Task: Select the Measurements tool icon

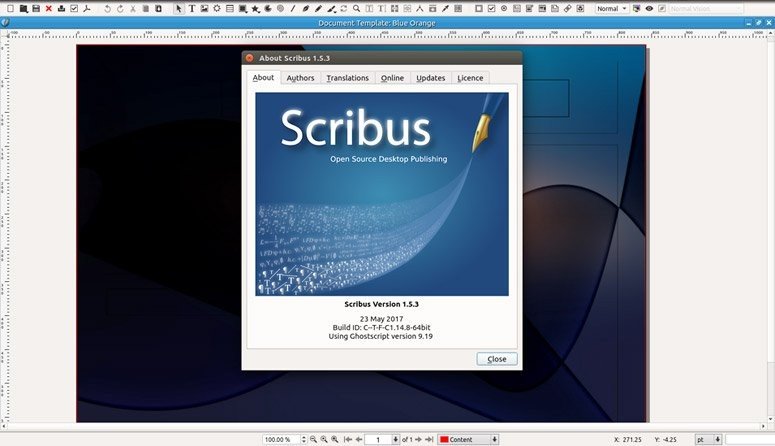Action: click(x=420, y=8)
